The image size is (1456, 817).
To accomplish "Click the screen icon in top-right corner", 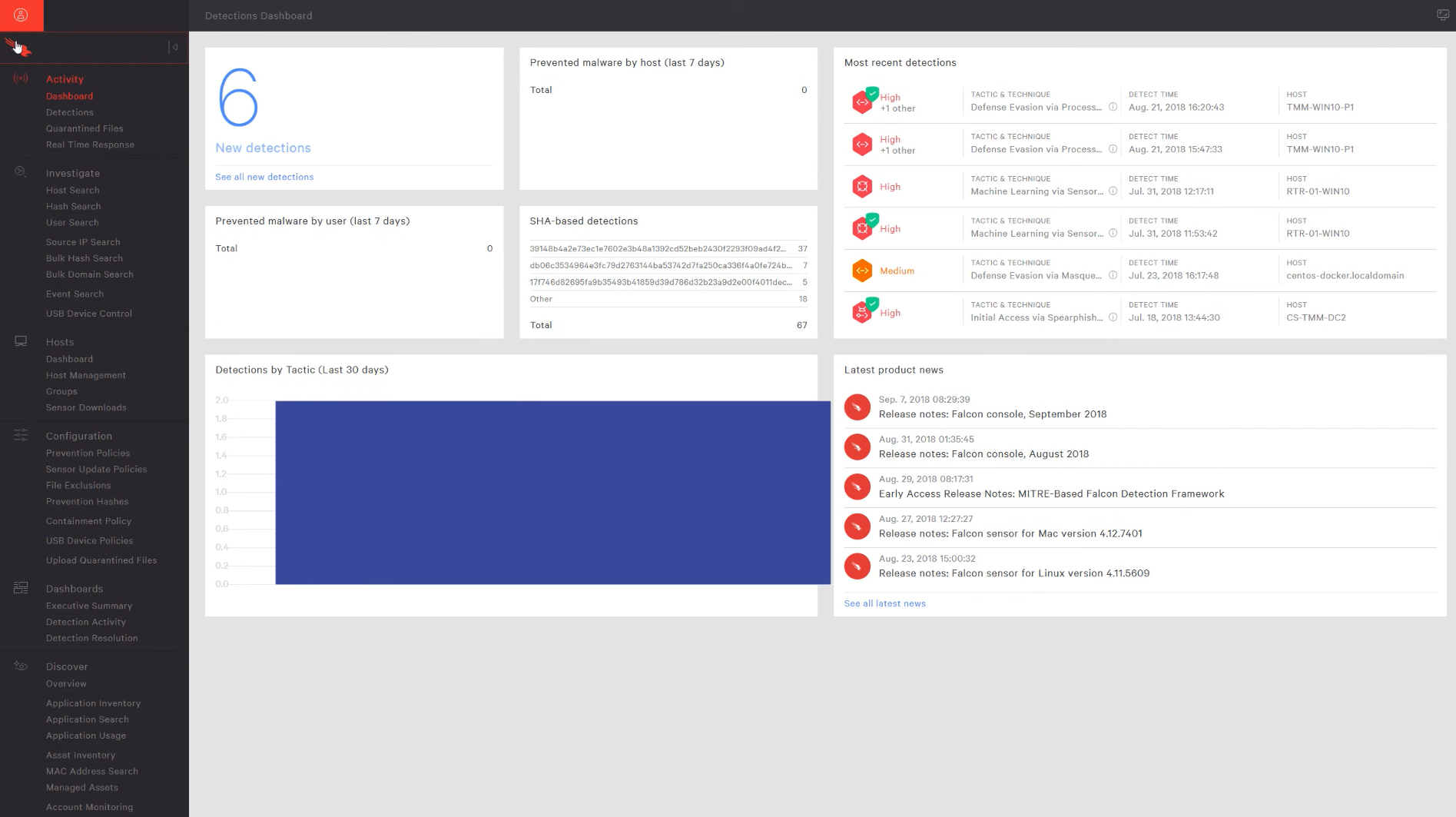I will pos(1442,15).
